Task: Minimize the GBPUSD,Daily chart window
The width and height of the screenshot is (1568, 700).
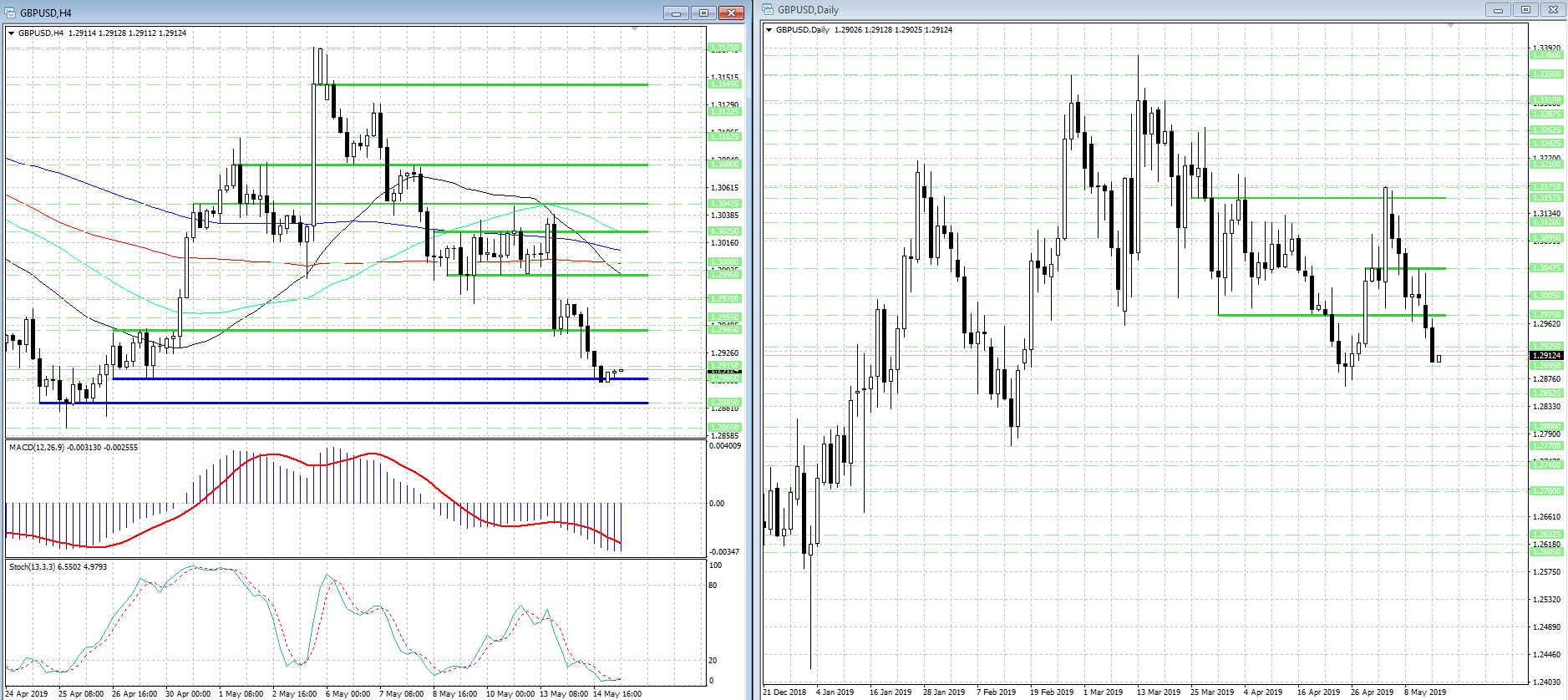Action: (1498, 10)
